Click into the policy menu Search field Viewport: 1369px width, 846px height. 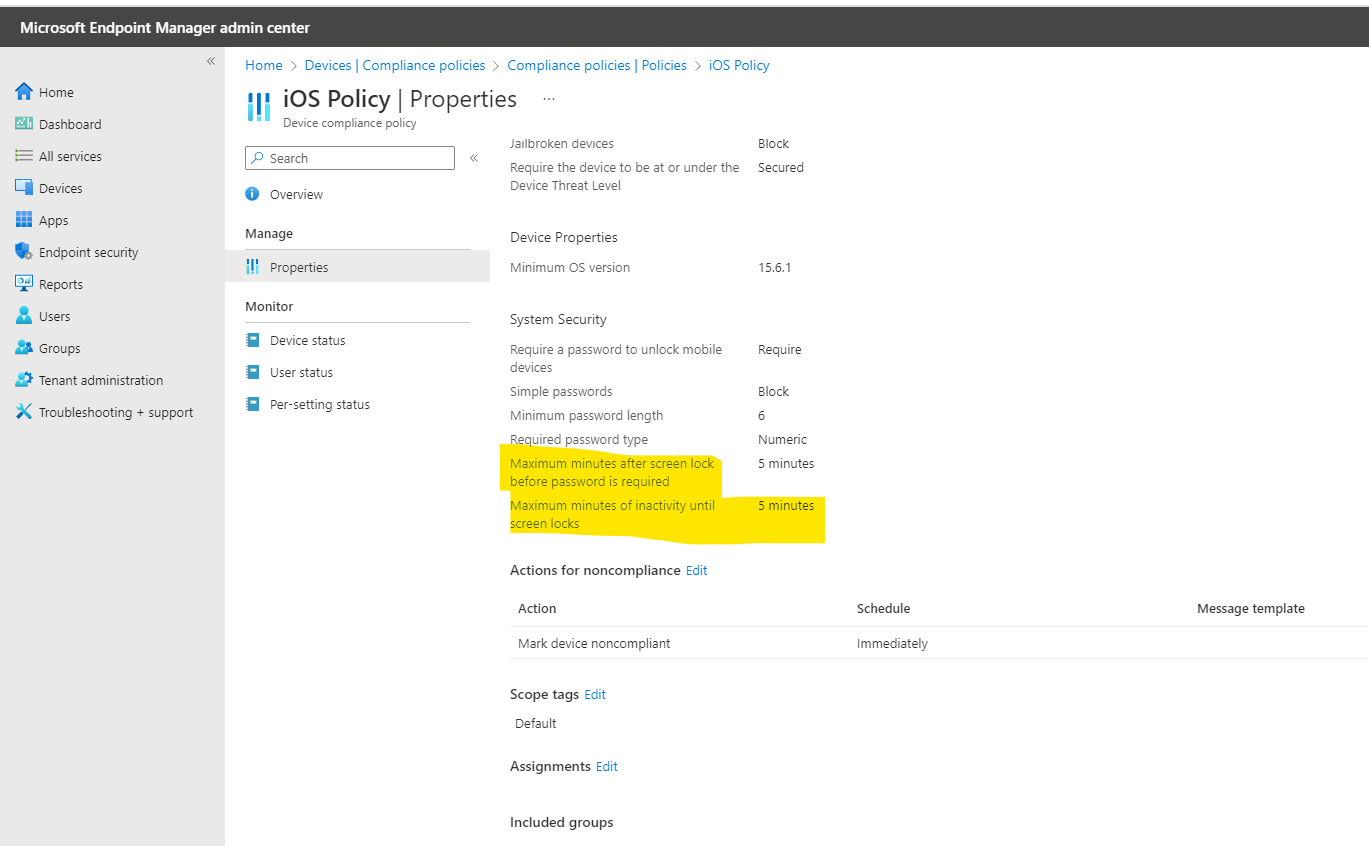[350, 158]
